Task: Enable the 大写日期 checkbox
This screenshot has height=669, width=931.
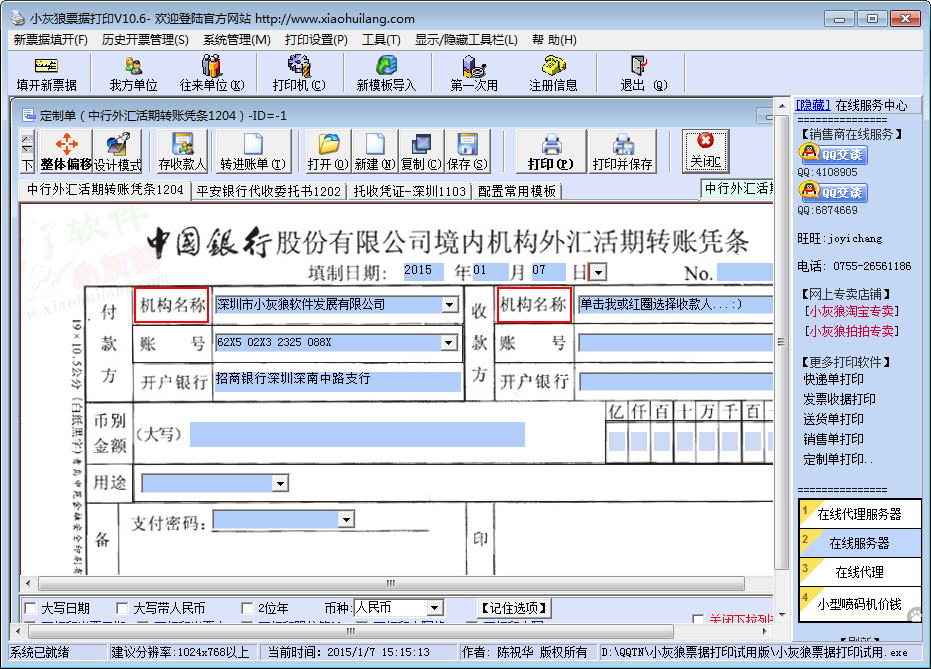Action: point(29,608)
